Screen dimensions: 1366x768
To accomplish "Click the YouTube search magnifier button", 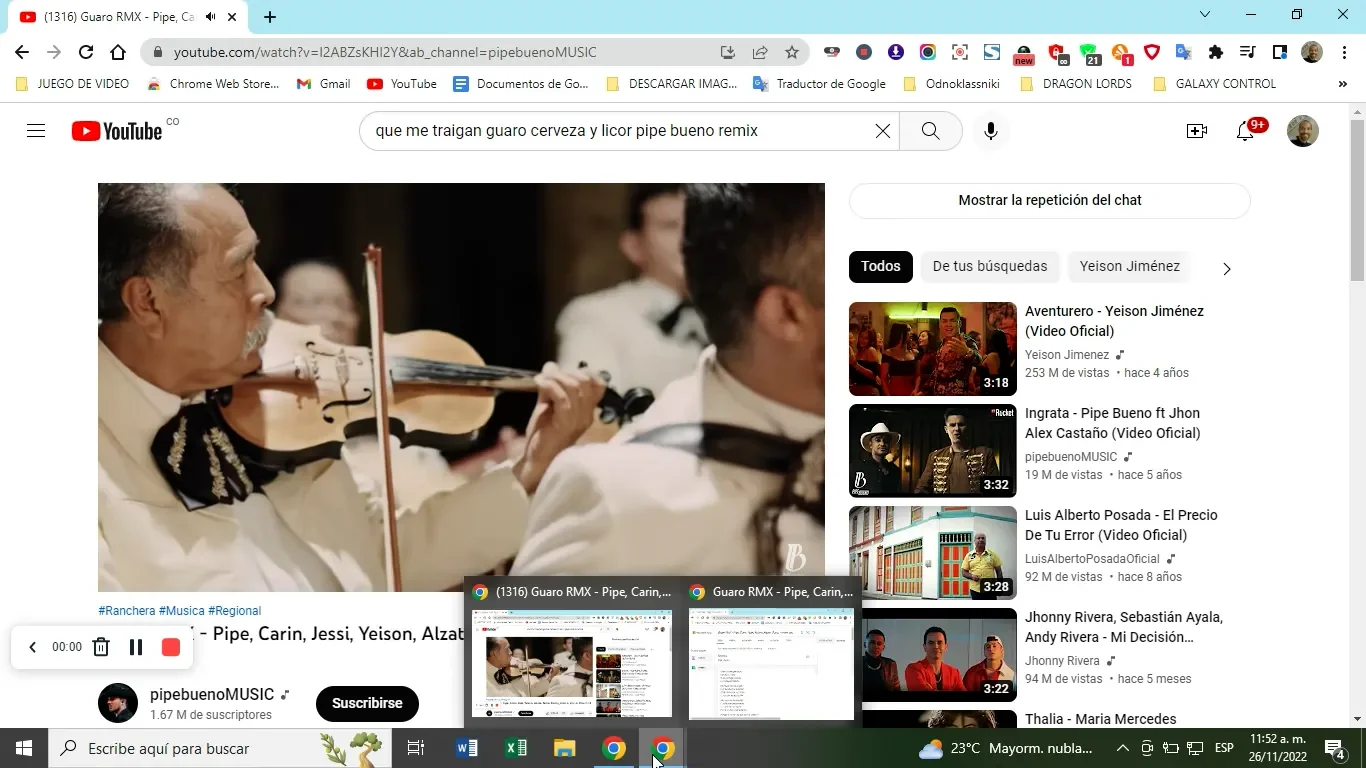I will click(930, 131).
